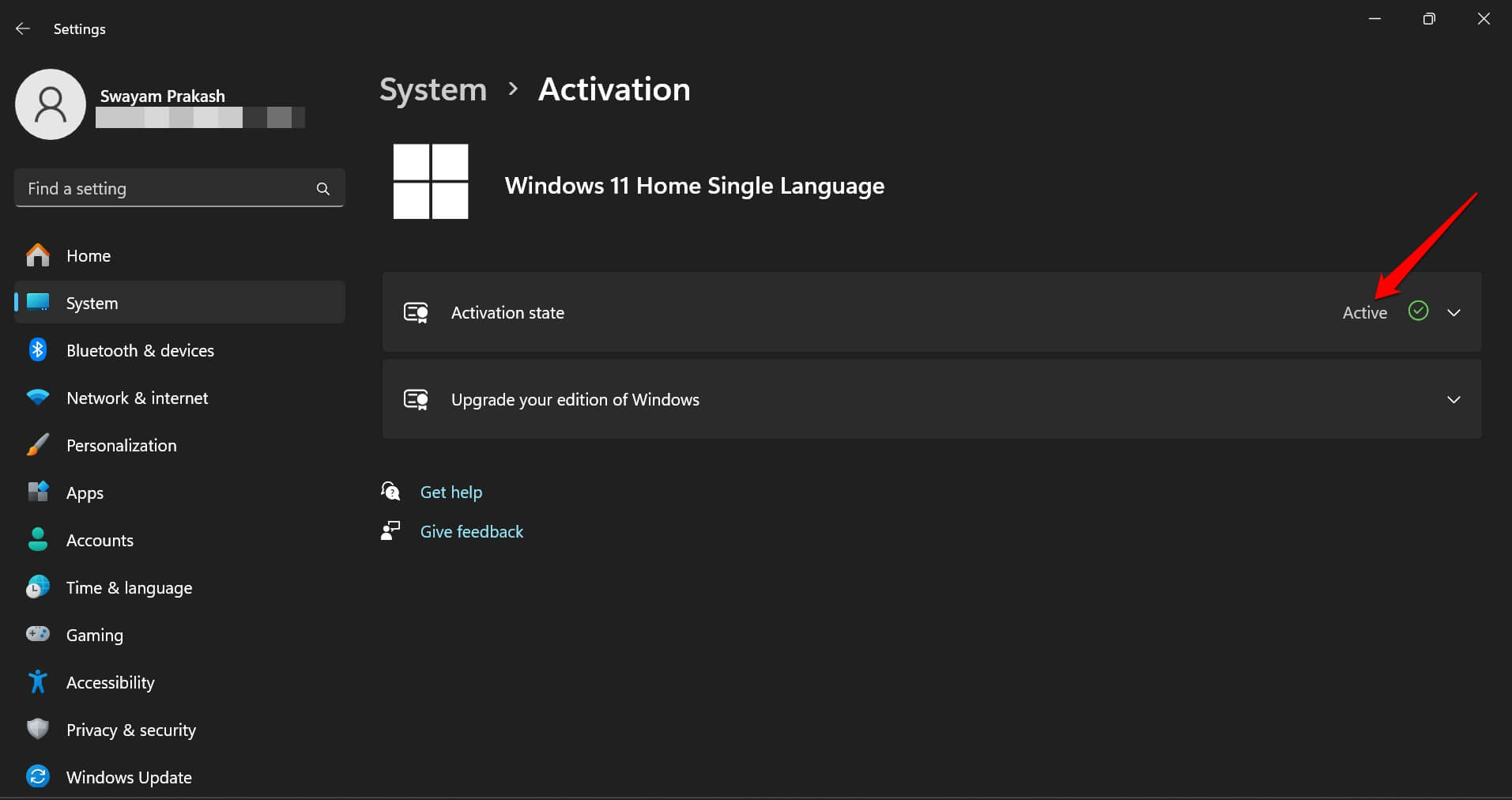Viewport: 1512px width, 800px height.
Task: Go to Time & language settings
Action: [x=129, y=588]
